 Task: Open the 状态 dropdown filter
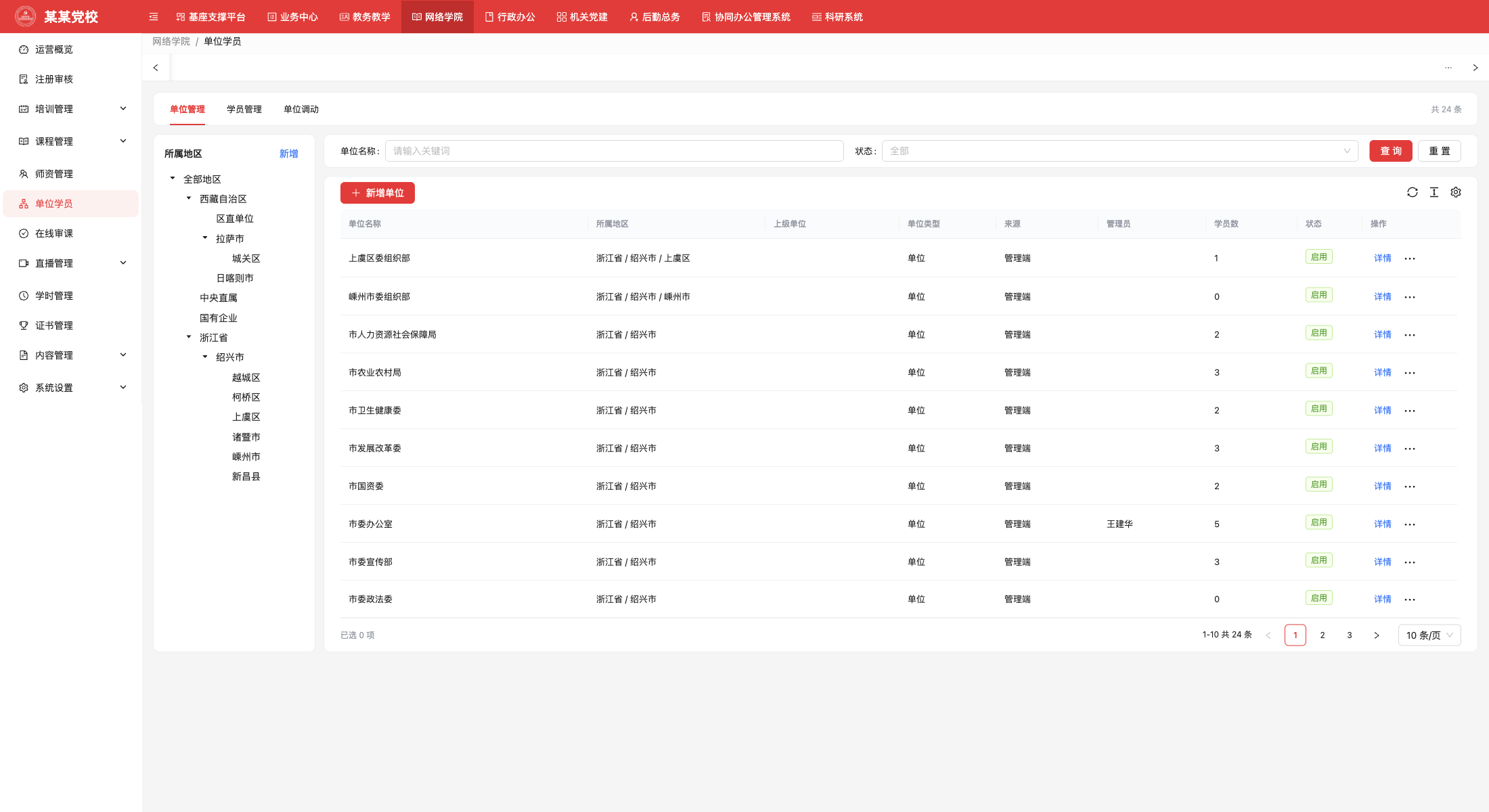click(x=1119, y=151)
